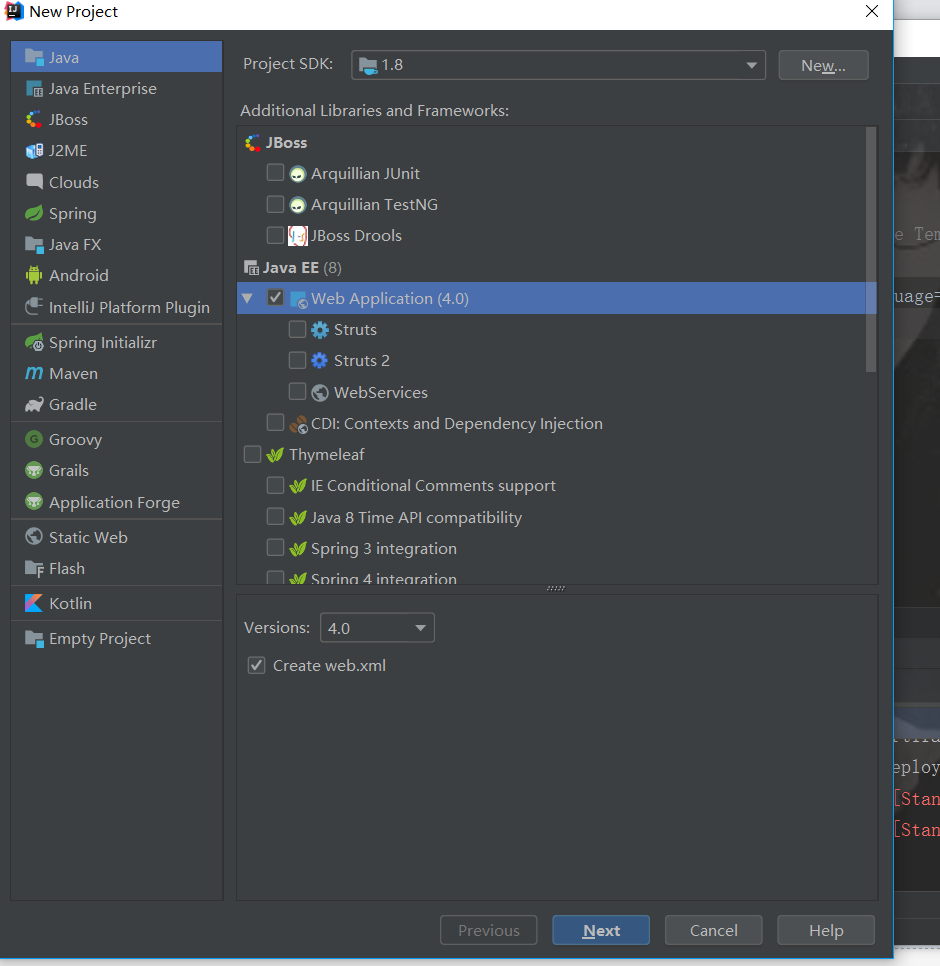This screenshot has height=966, width=940.
Task: Click the frameworks list vertical scrollbar
Action: [x=870, y=250]
